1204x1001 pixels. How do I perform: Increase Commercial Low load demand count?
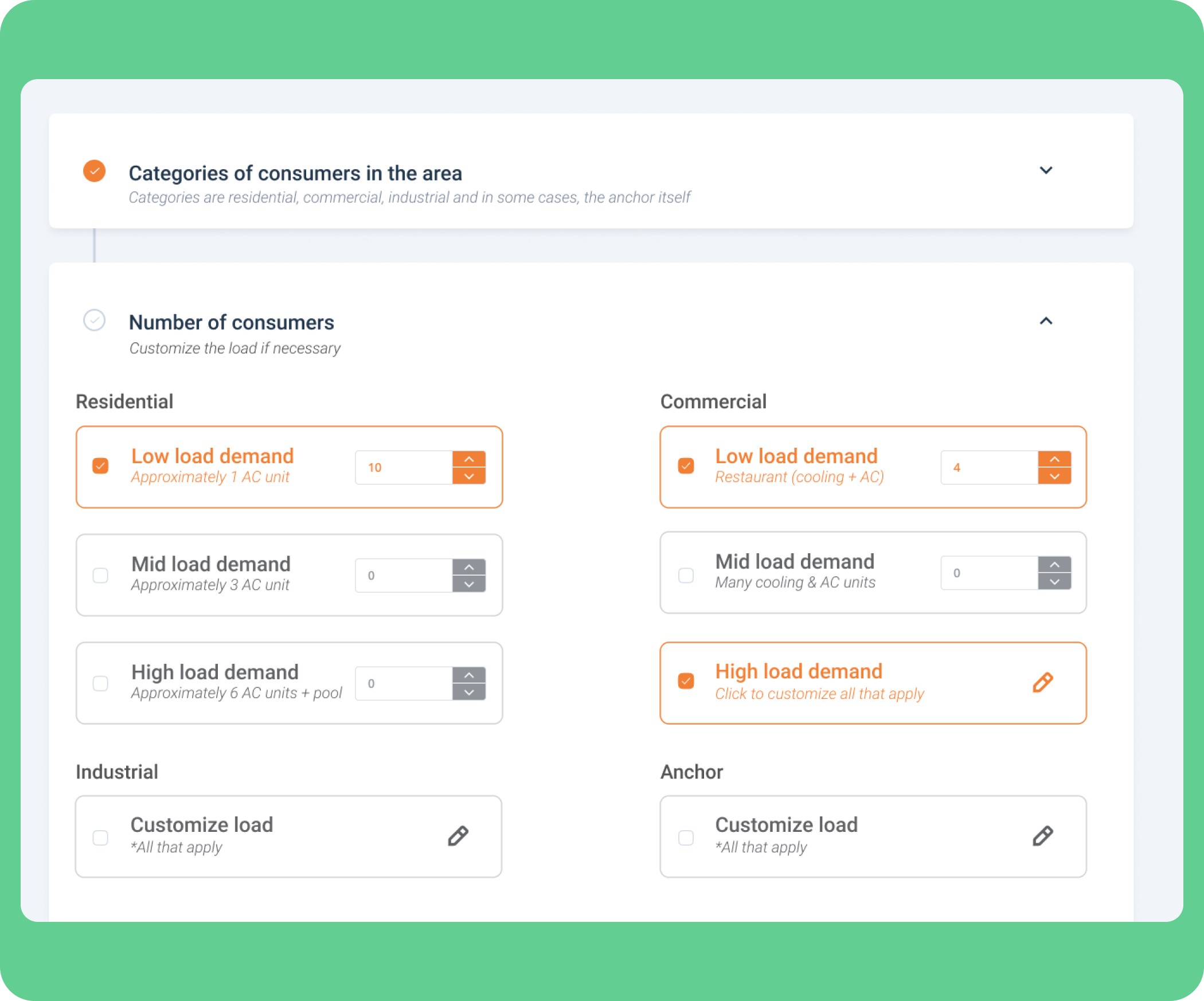click(1054, 459)
